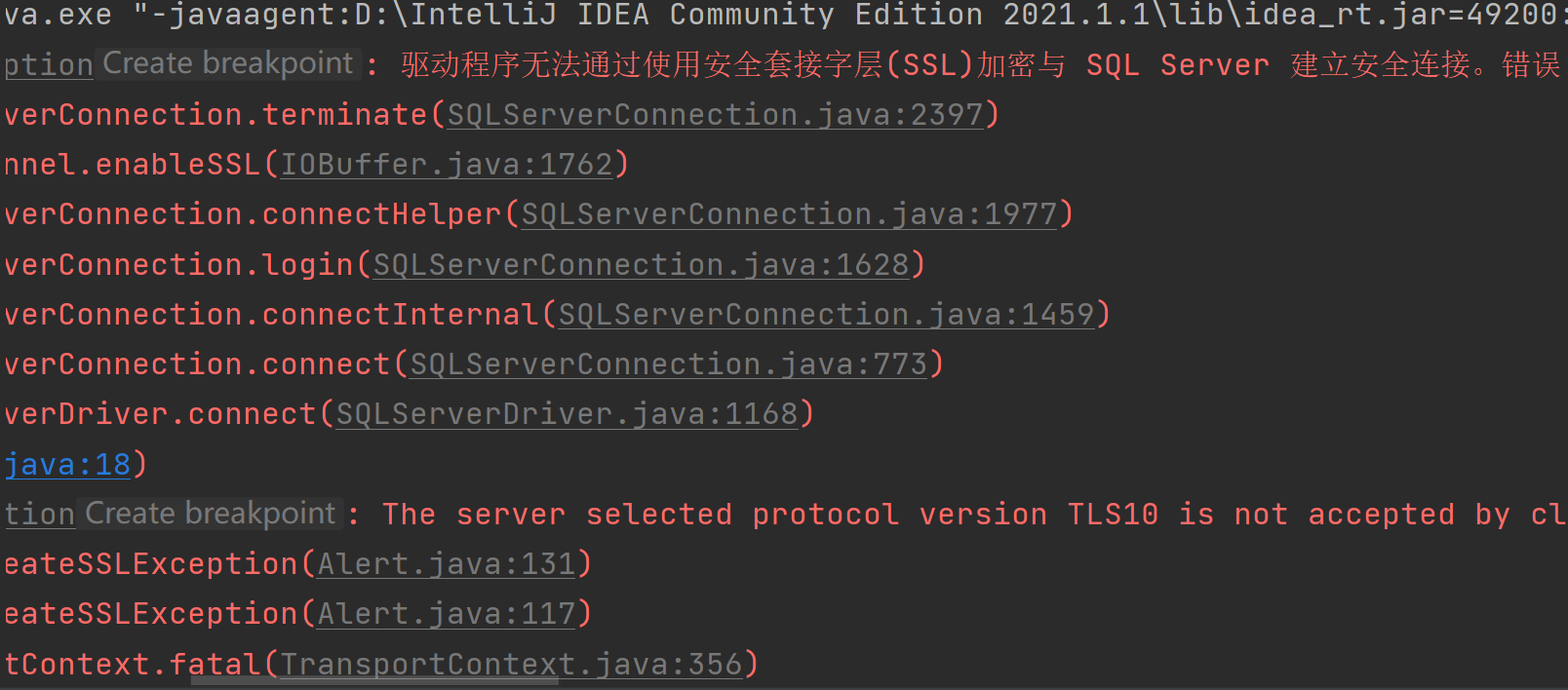
Task: Open the IOBuffer.java:1762 link
Action: coord(447,165)
